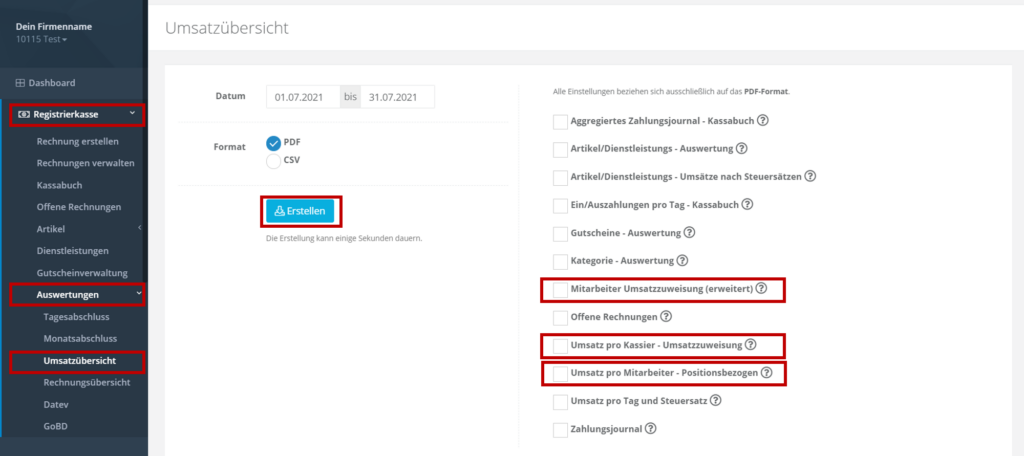Check Artikel/Dienstleistungs - Auswertung option
This screenshot has width=1024, height=456.
pos(560,150)
